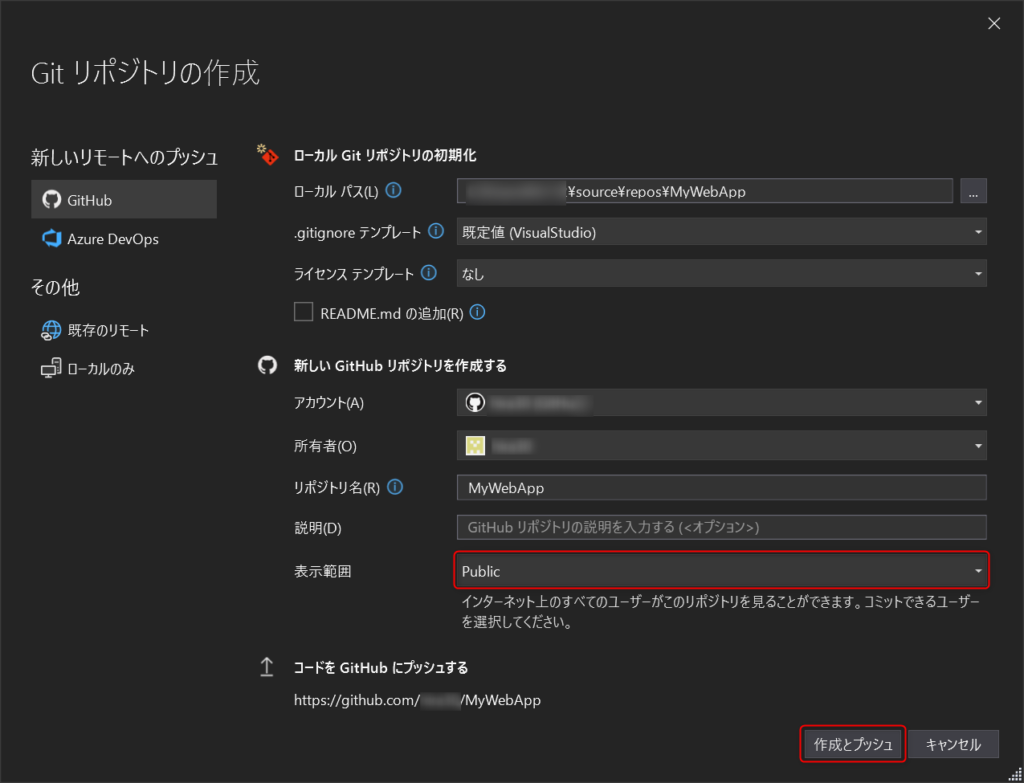Open the visibility dropdown showing Public

(x=722, y=571)
